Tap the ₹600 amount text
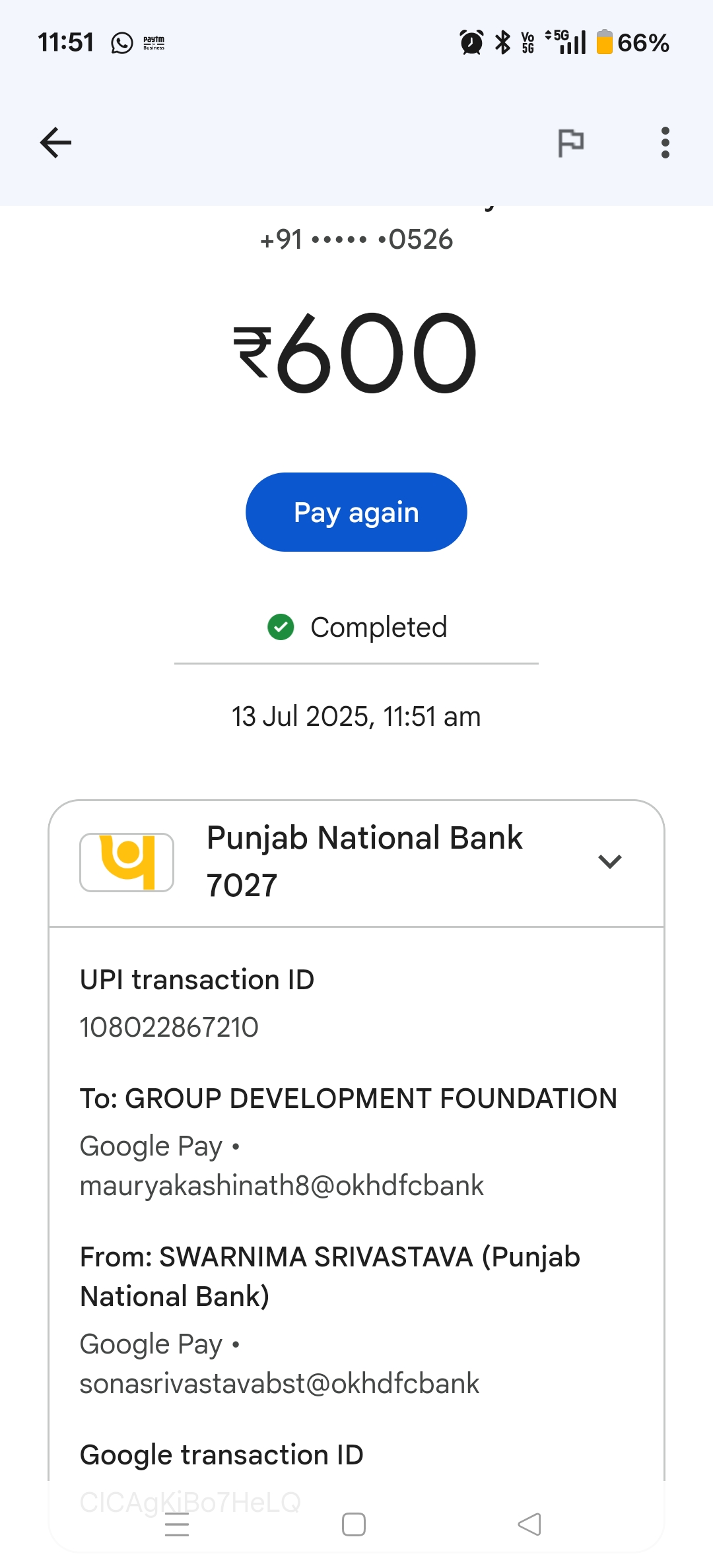The image size is (713, 1568). click(x=355, y=353)
